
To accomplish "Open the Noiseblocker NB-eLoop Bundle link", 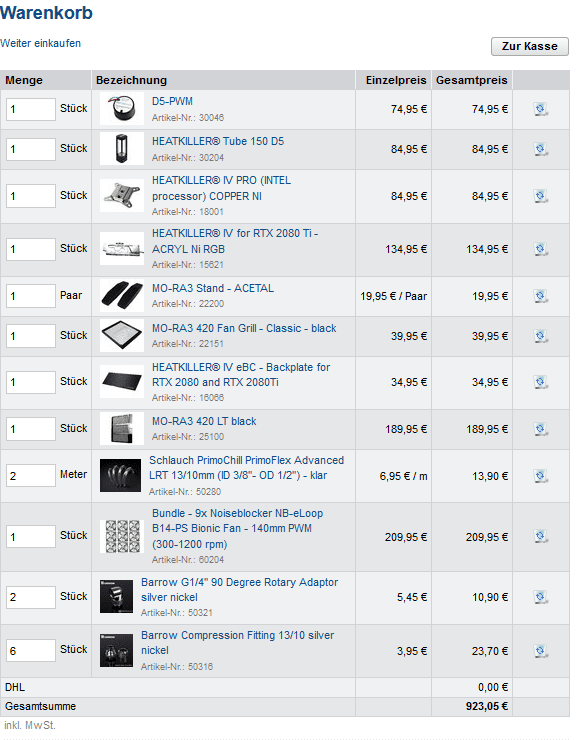I will point(237,529).
